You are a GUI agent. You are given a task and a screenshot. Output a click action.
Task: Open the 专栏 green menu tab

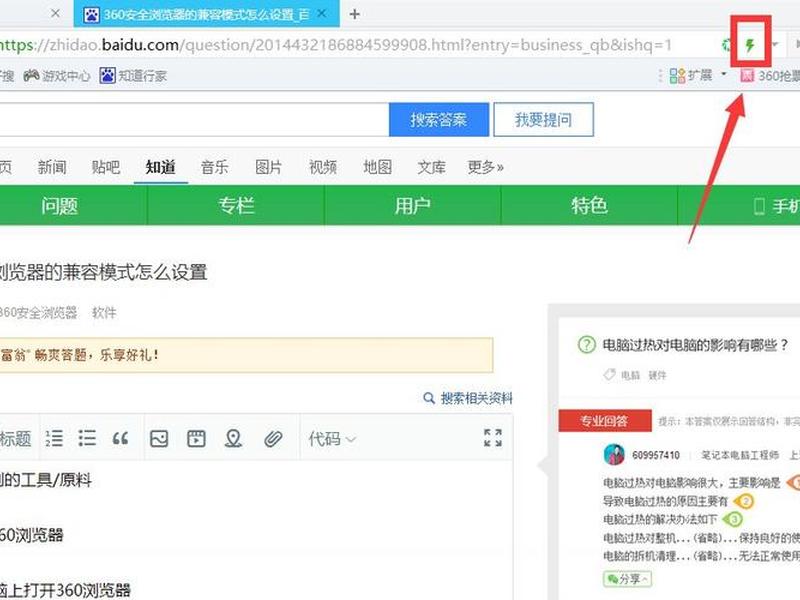(236, 206)
